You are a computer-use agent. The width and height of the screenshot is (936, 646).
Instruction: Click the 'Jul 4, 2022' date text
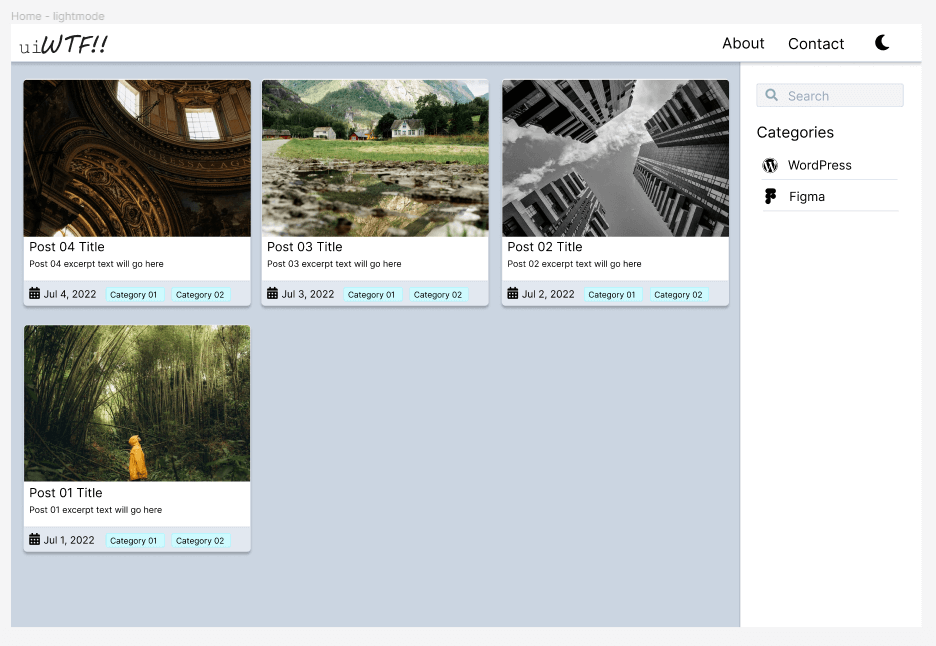coord(70,294)
